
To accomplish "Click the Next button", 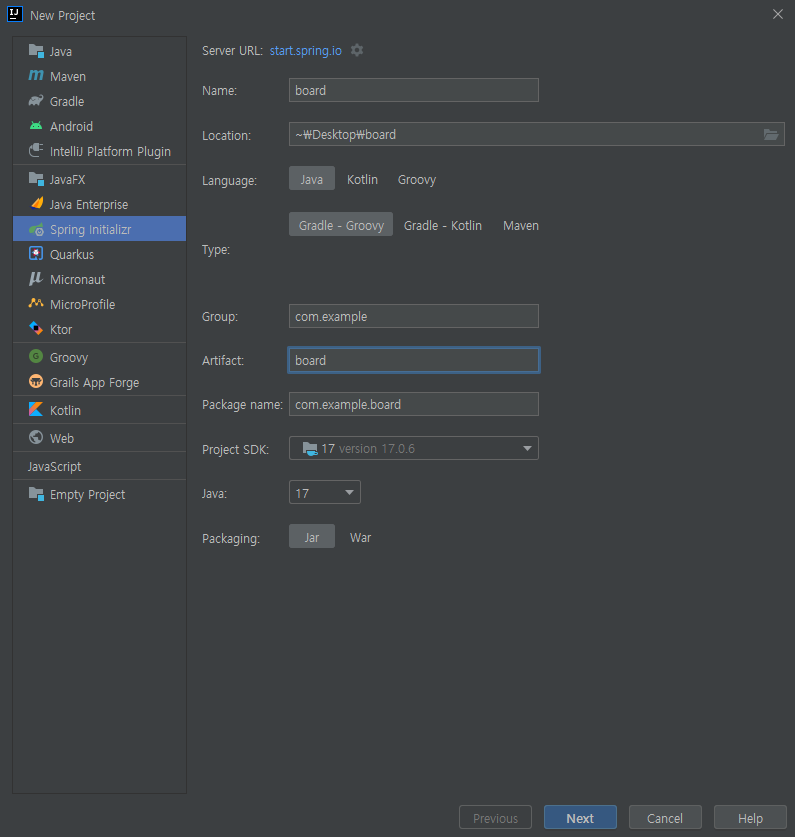I will pos(580,818).
